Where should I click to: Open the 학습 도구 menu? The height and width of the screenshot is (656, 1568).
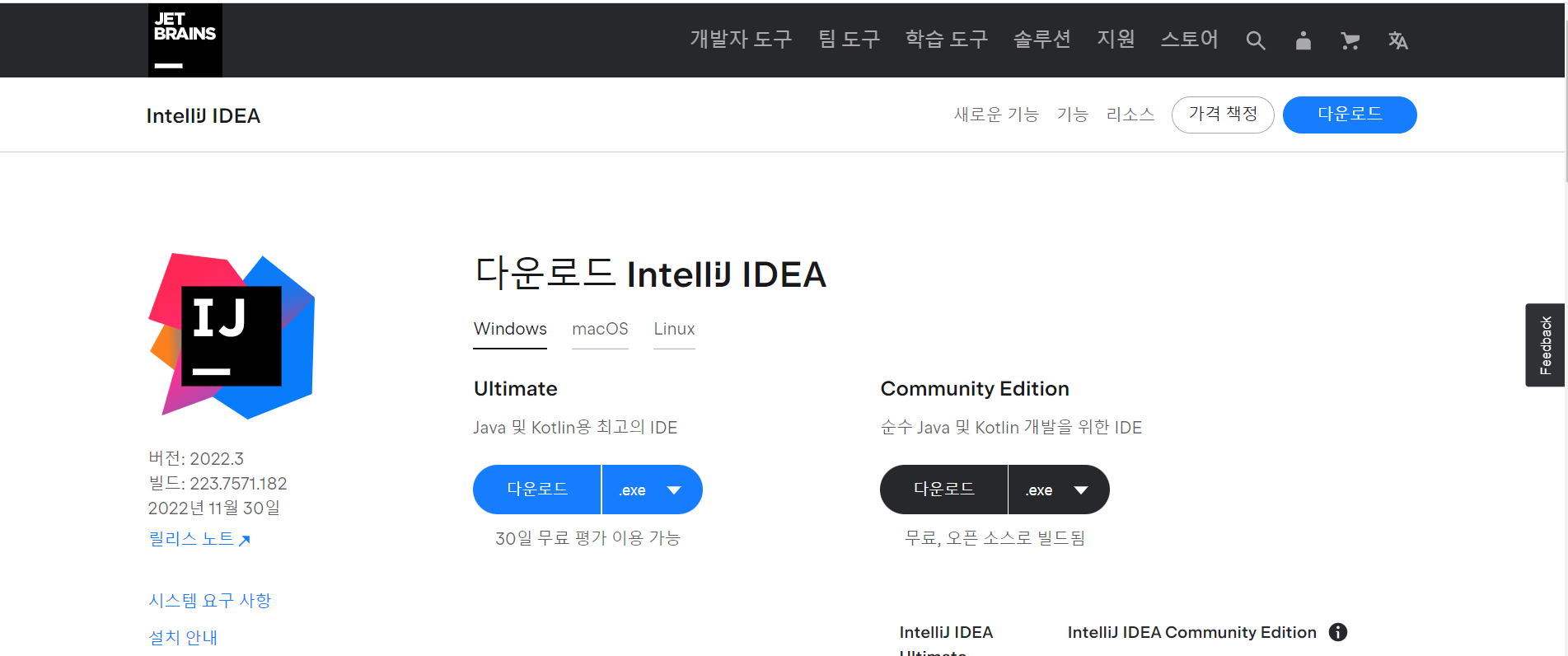click(946, 40)
